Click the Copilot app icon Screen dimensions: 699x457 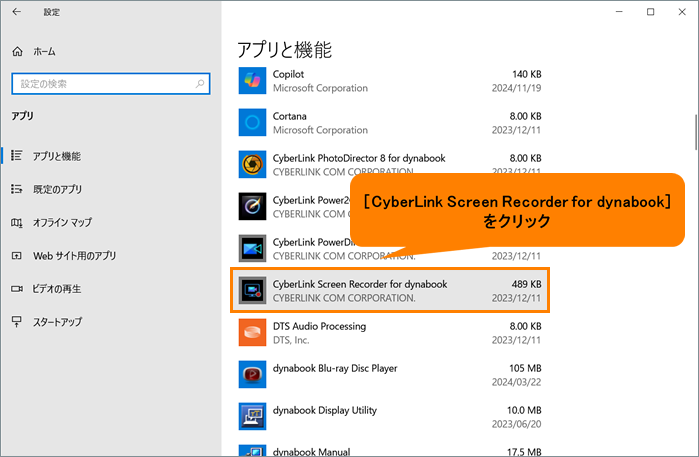click(252, 81)
